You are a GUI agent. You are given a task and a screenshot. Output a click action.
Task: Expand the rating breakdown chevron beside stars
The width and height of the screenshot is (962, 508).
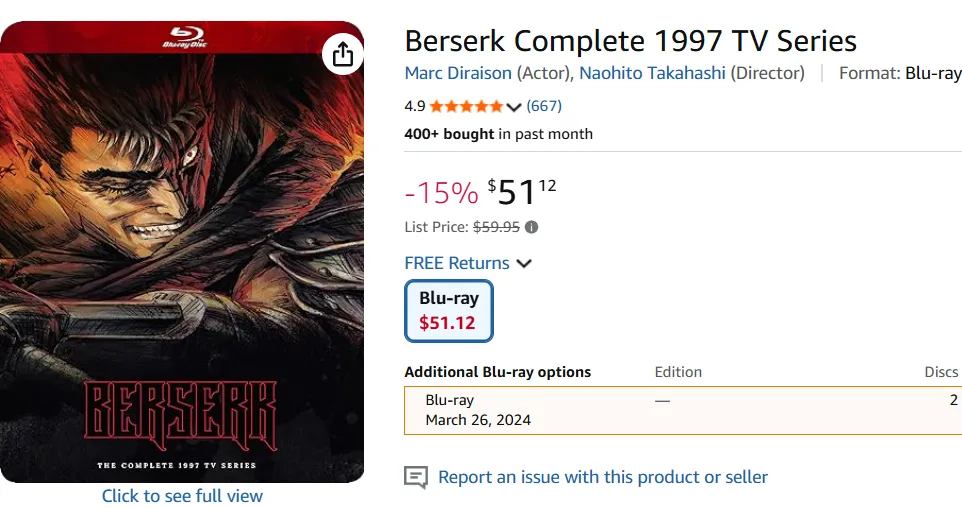(x=514, y=107)
